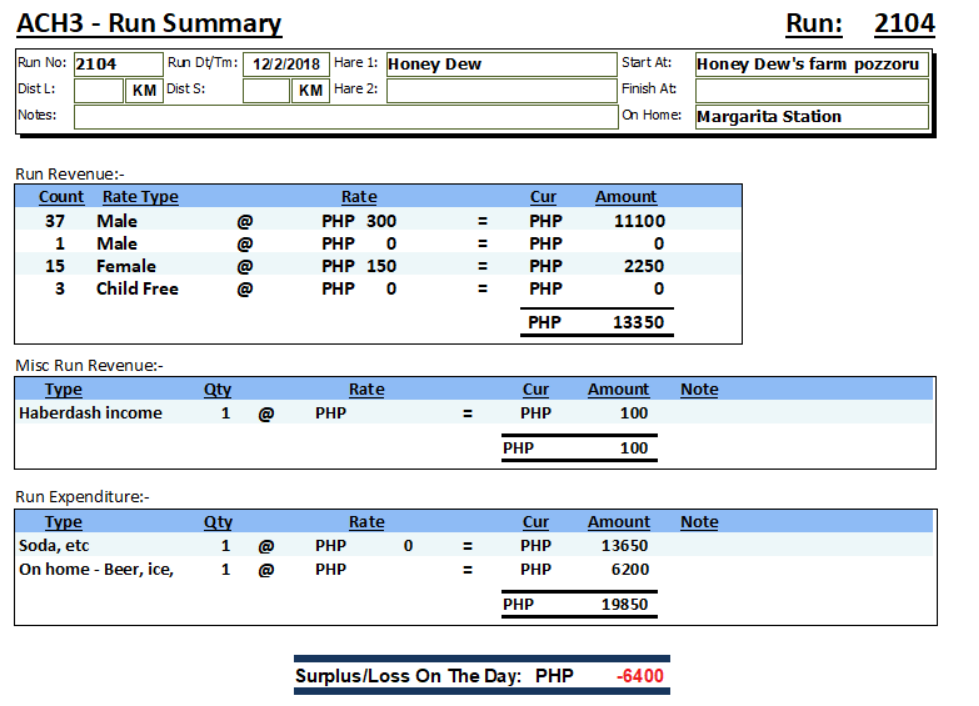Select the On home - Beer, ice row
Screen dimensions: 979x706
pyautogui.click(x=96, y=569)
